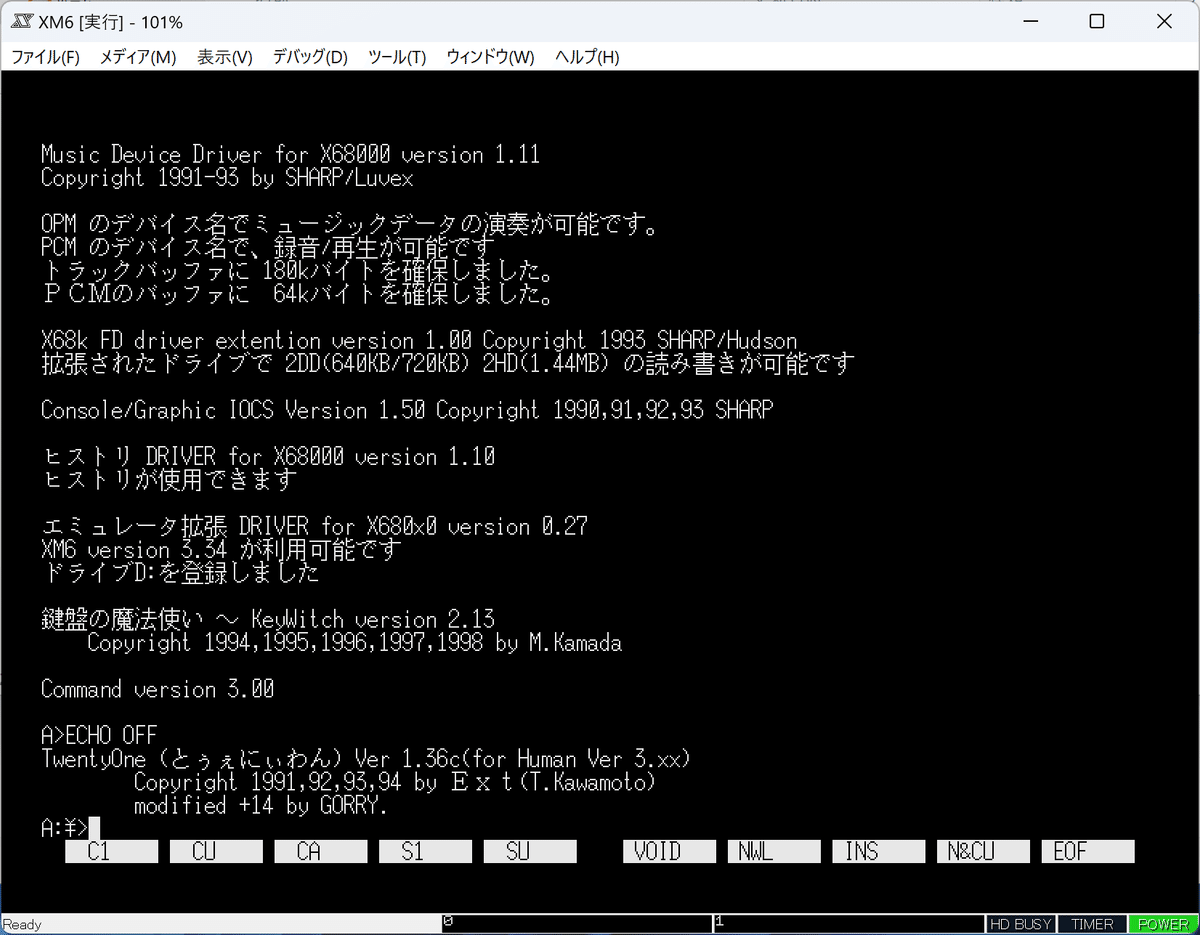Click the Ready status bar text
Viewport: 1200px width, 935px height.
tap(23, 925)
